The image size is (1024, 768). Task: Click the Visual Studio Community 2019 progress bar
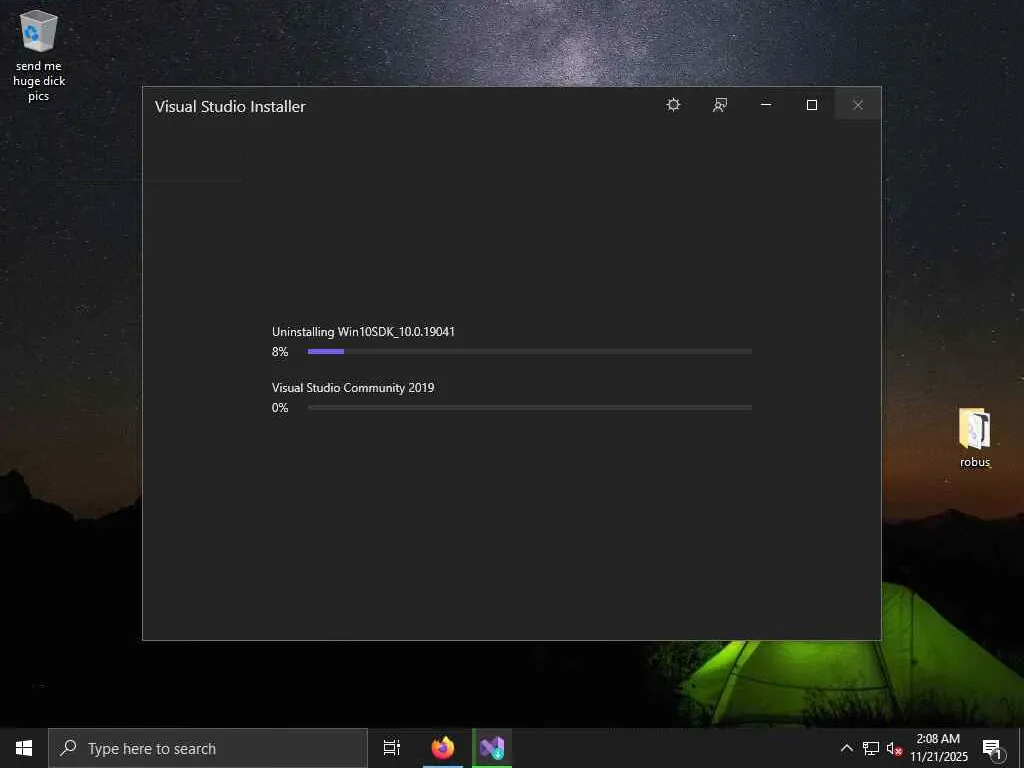530,408
